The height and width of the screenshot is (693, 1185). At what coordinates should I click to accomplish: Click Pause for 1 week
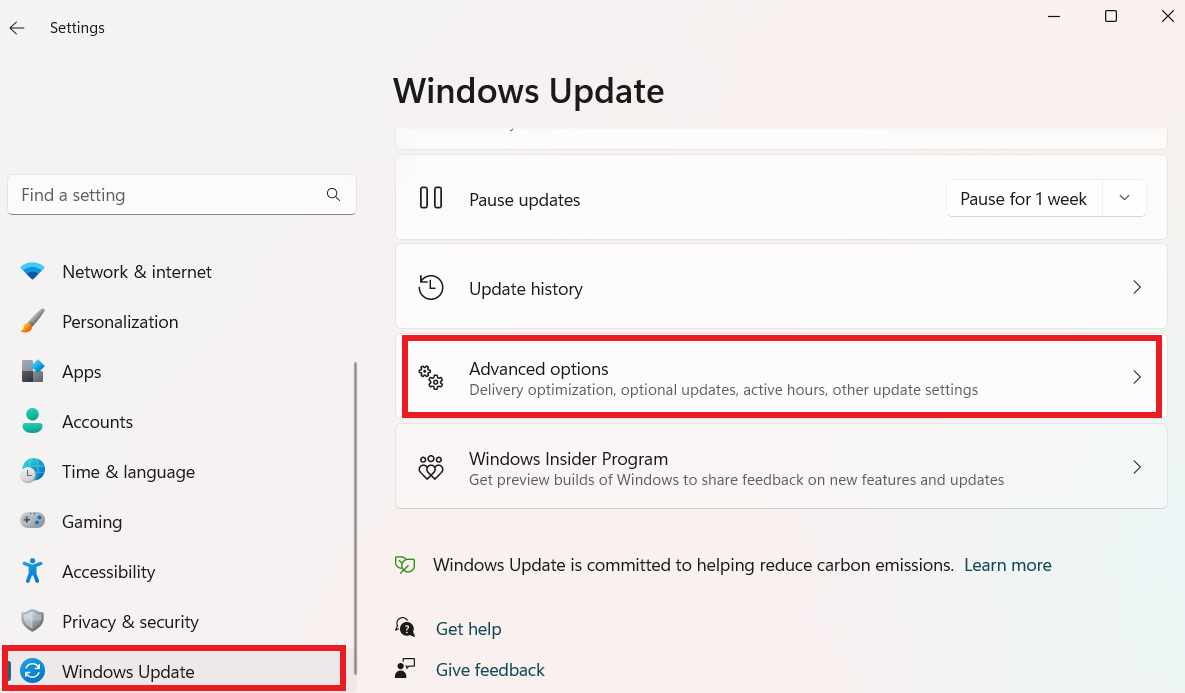pos(1022,198)
